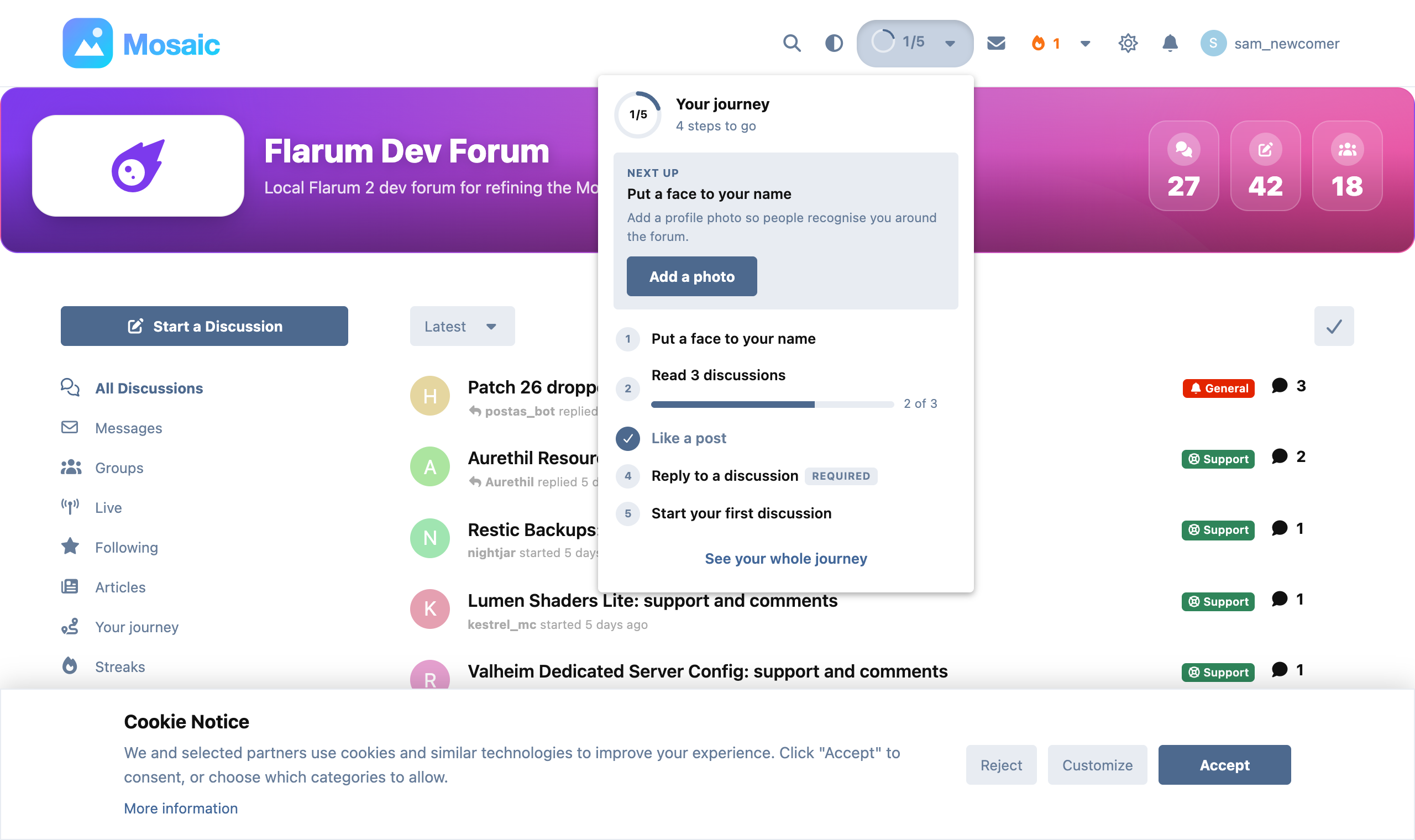Viewport: 1415px width, 840px height.
Task: Click the Add a photo button
Action: tap(691, 276)
